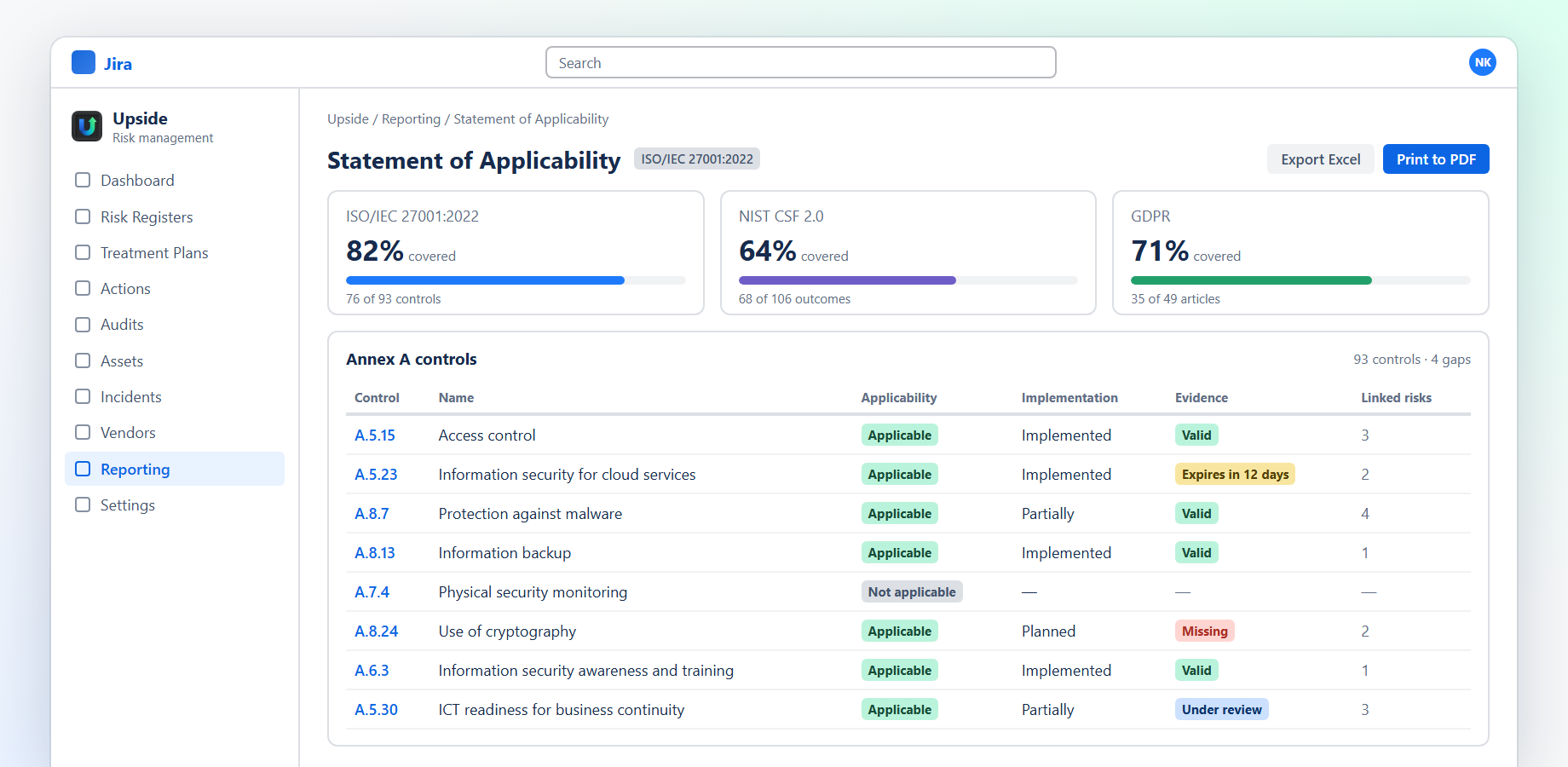The width and height of the screenshot is (1568, 767).
Task: Open control A.5.23 link
Action: [x=376, y=475]
